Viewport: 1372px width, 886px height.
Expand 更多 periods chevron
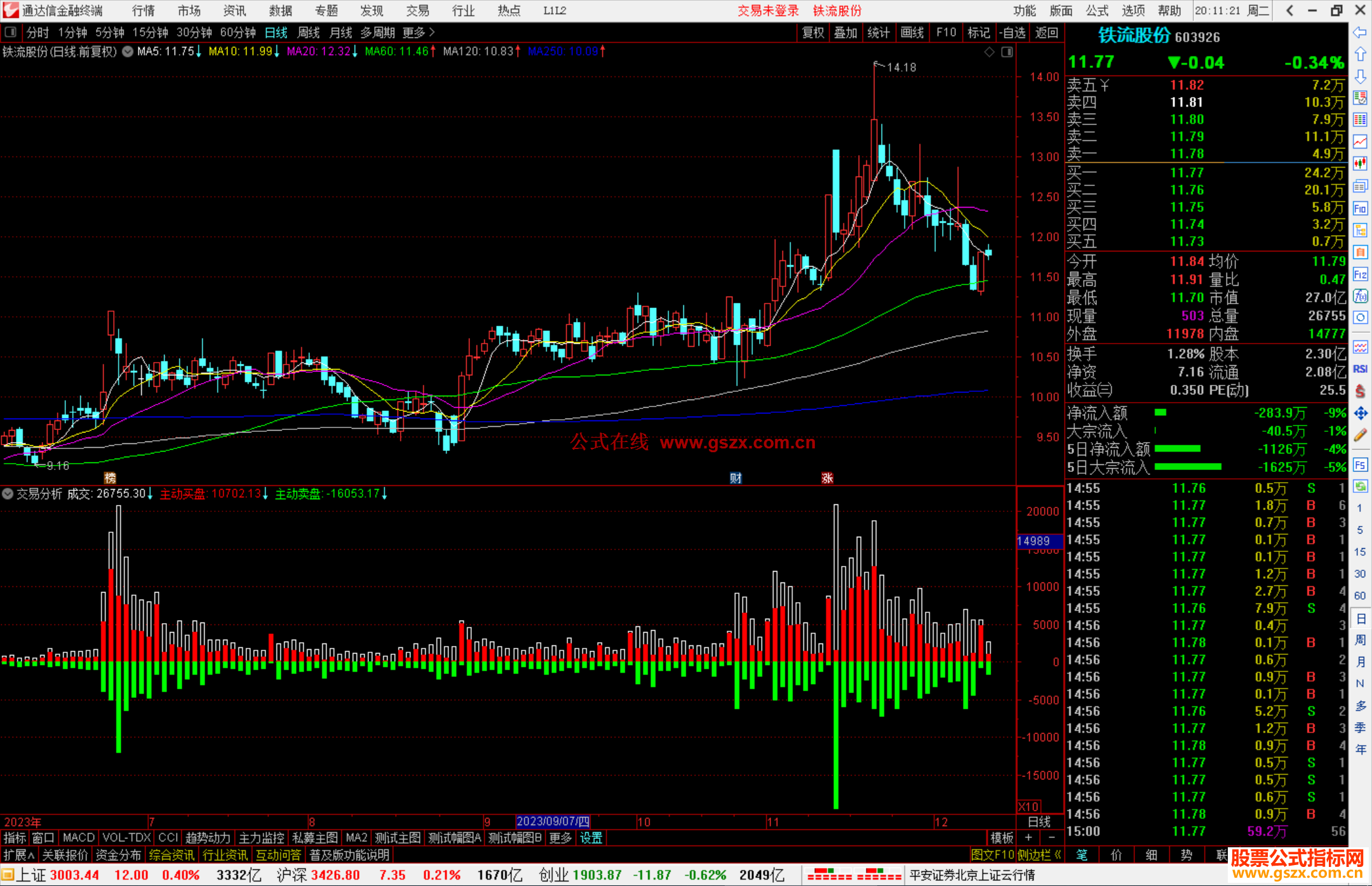[x=432, y=32]
